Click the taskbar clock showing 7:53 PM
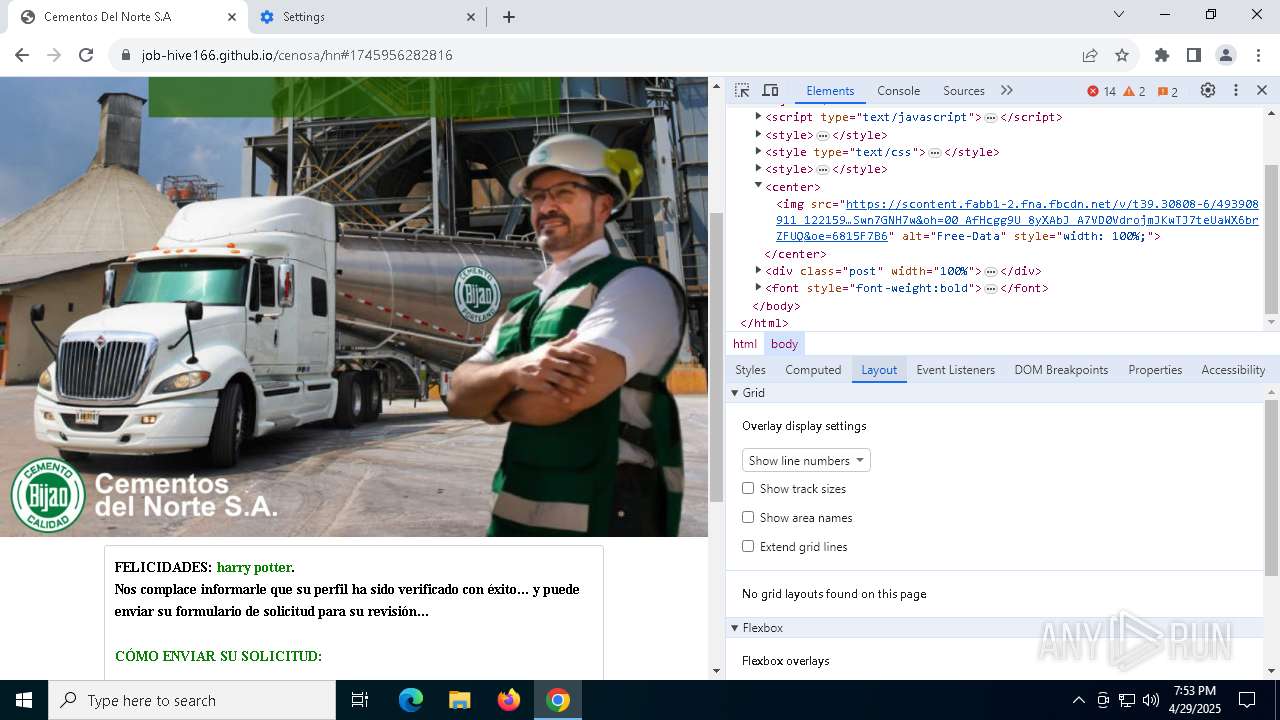 tap(1195, 700)
